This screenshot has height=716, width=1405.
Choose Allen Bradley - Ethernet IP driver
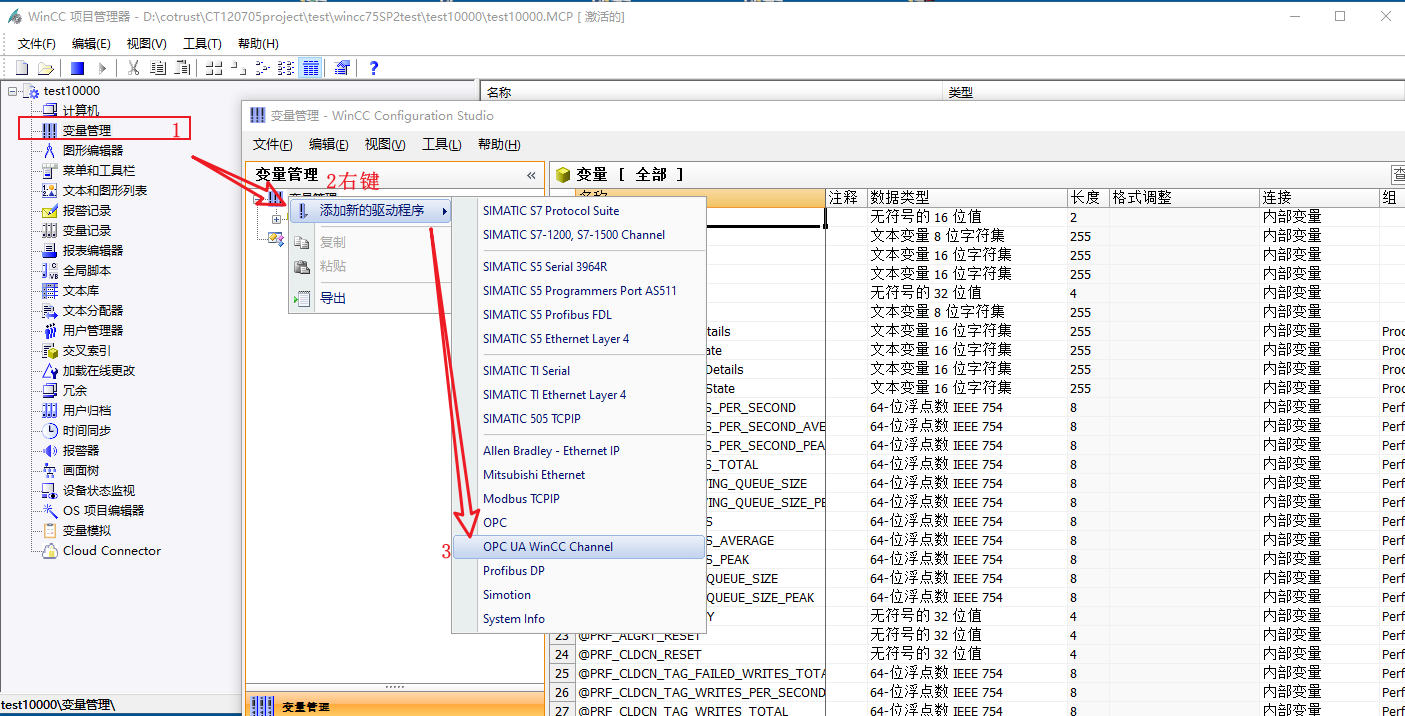click(580, 451)
